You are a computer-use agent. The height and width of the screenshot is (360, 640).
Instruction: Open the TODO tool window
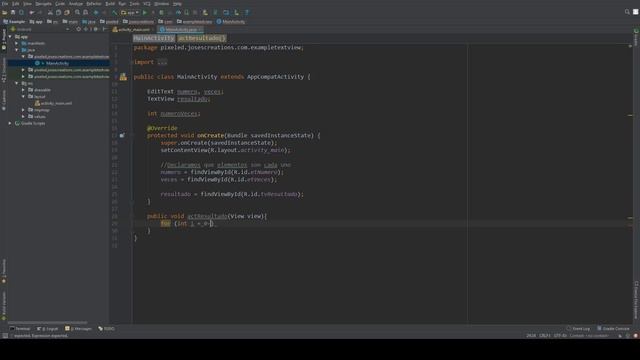107,329
